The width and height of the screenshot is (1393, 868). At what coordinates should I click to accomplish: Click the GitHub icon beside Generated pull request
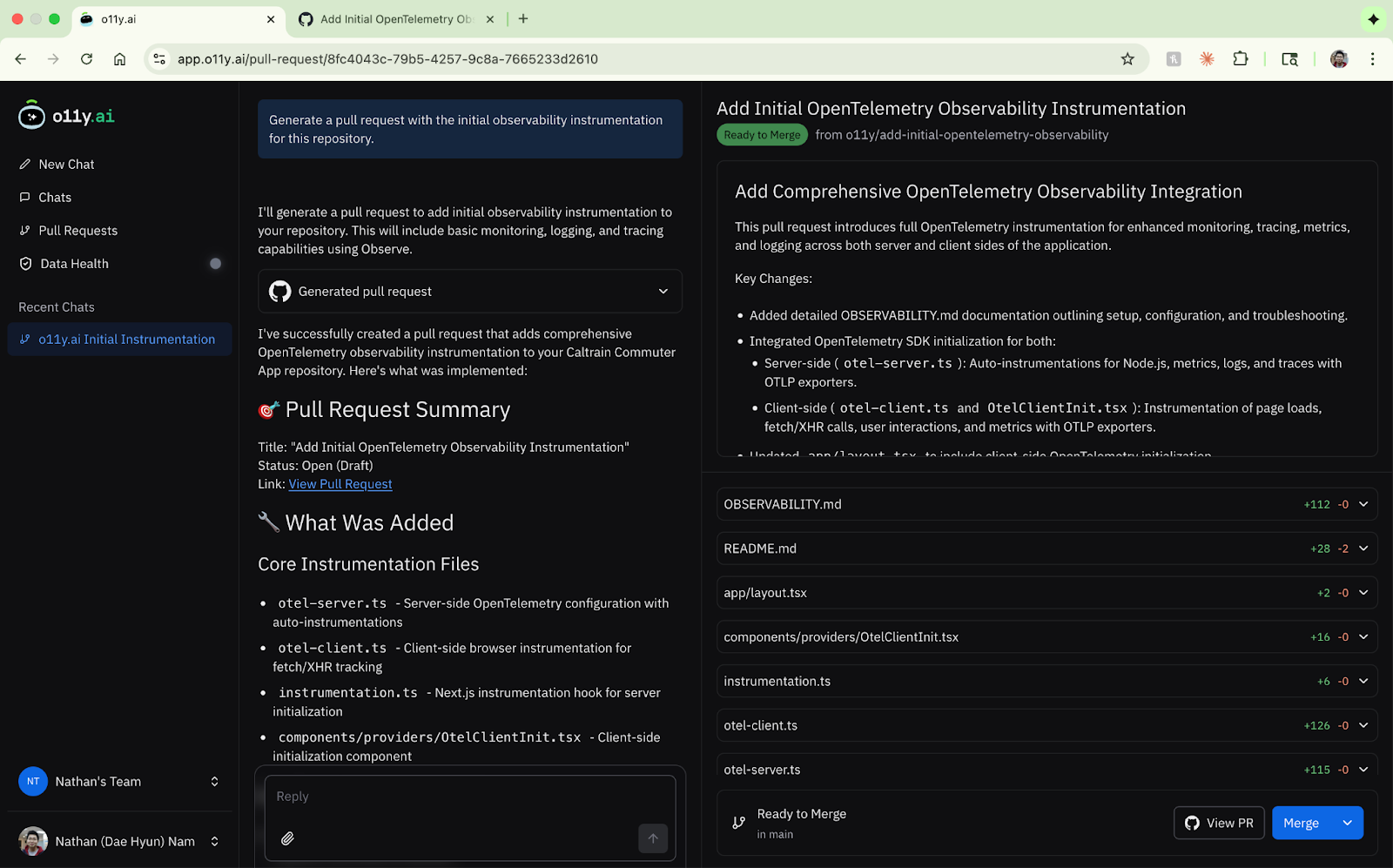pyautogui.click(x=280, y=292)
